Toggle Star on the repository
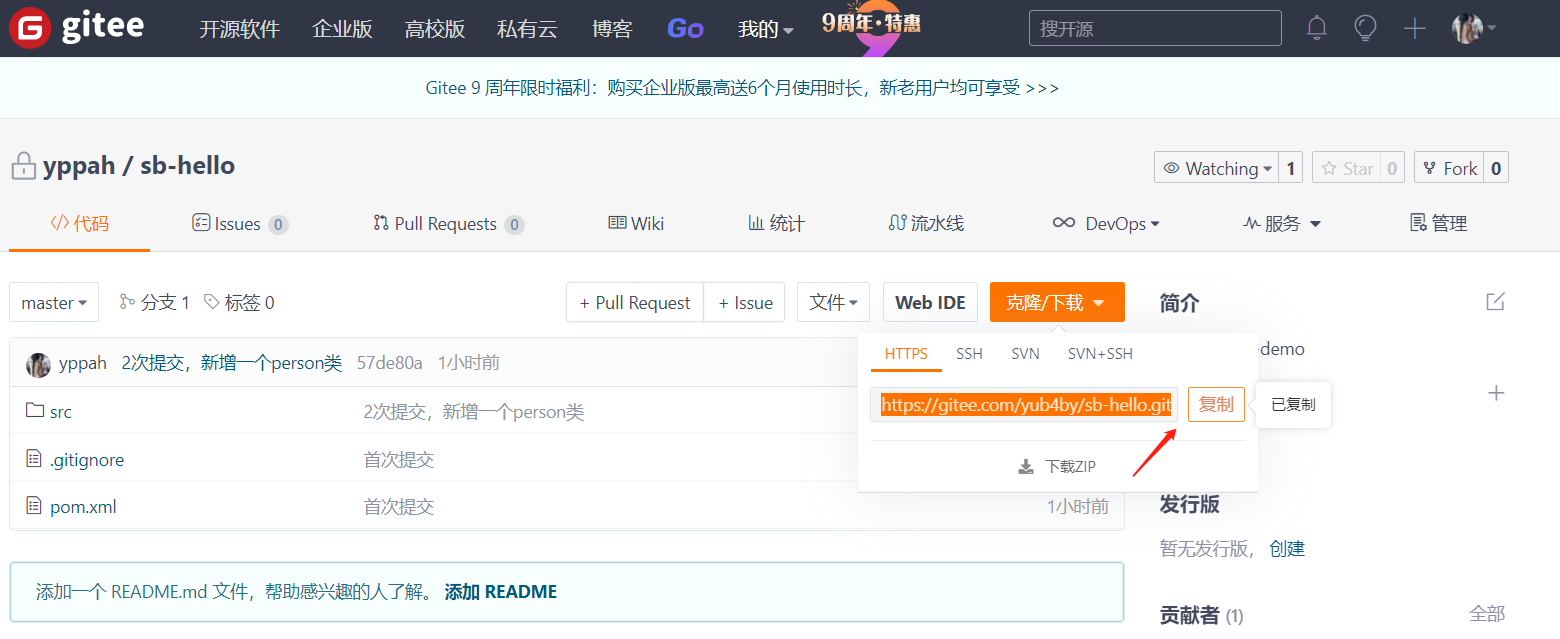The image size is (1560, 639). (1346, 168)
